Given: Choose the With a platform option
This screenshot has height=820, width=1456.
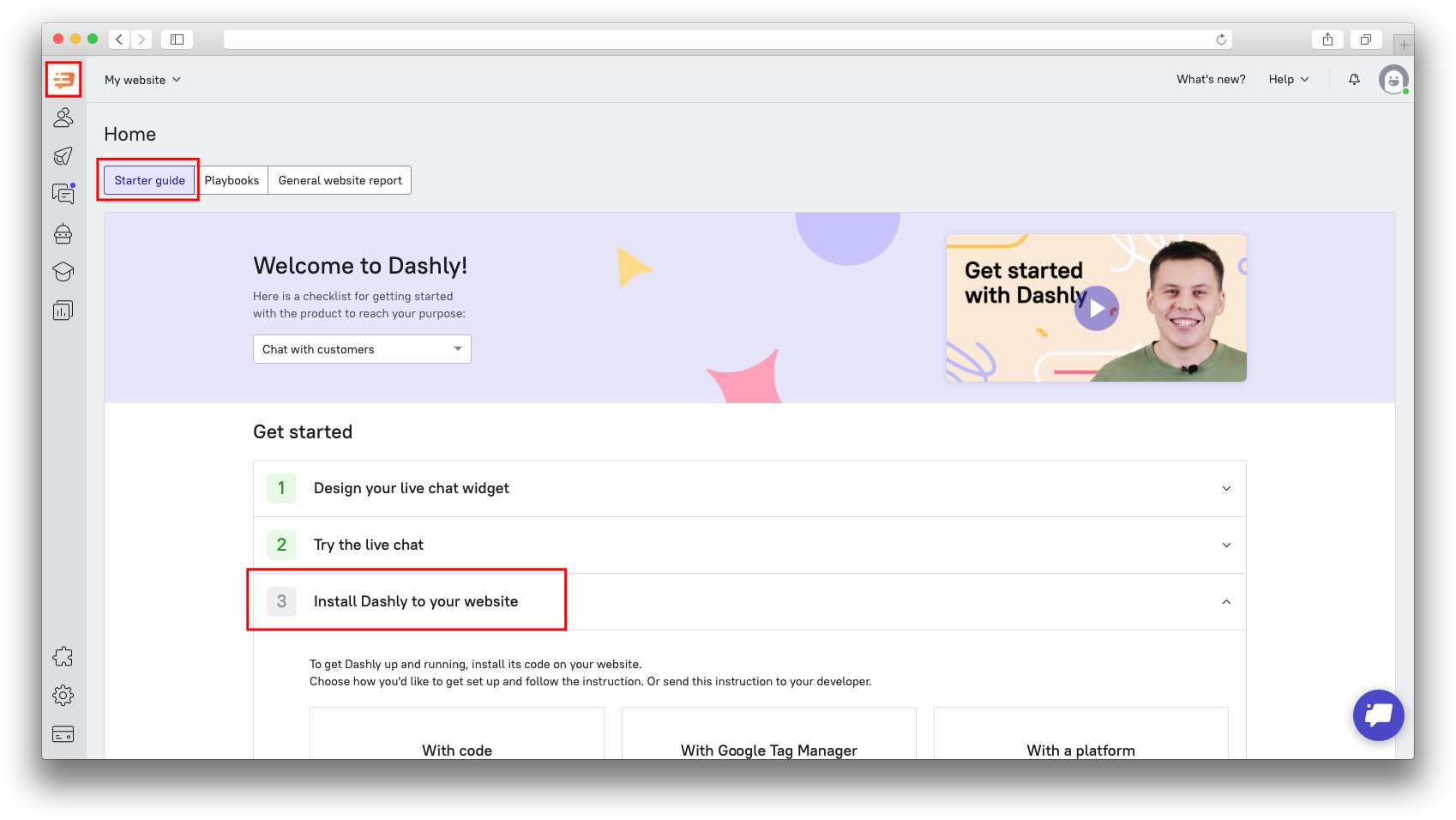Looking at the screenshot, I should 1081,734.
